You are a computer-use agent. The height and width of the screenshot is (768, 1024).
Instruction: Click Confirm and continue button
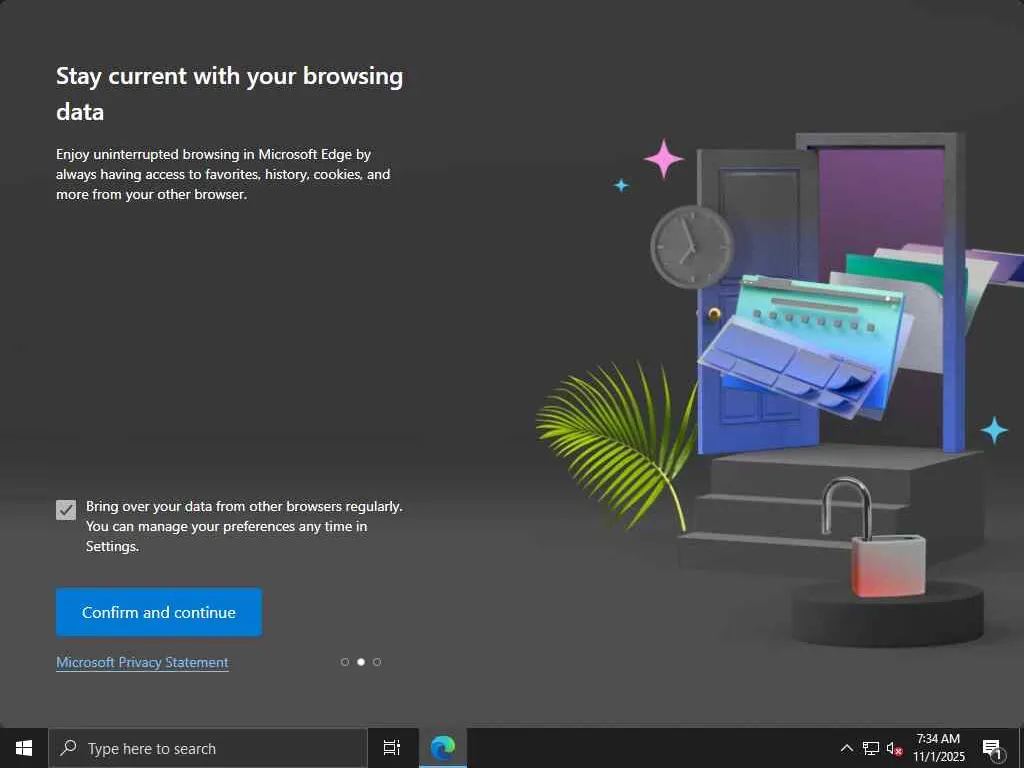pos(159,612)
